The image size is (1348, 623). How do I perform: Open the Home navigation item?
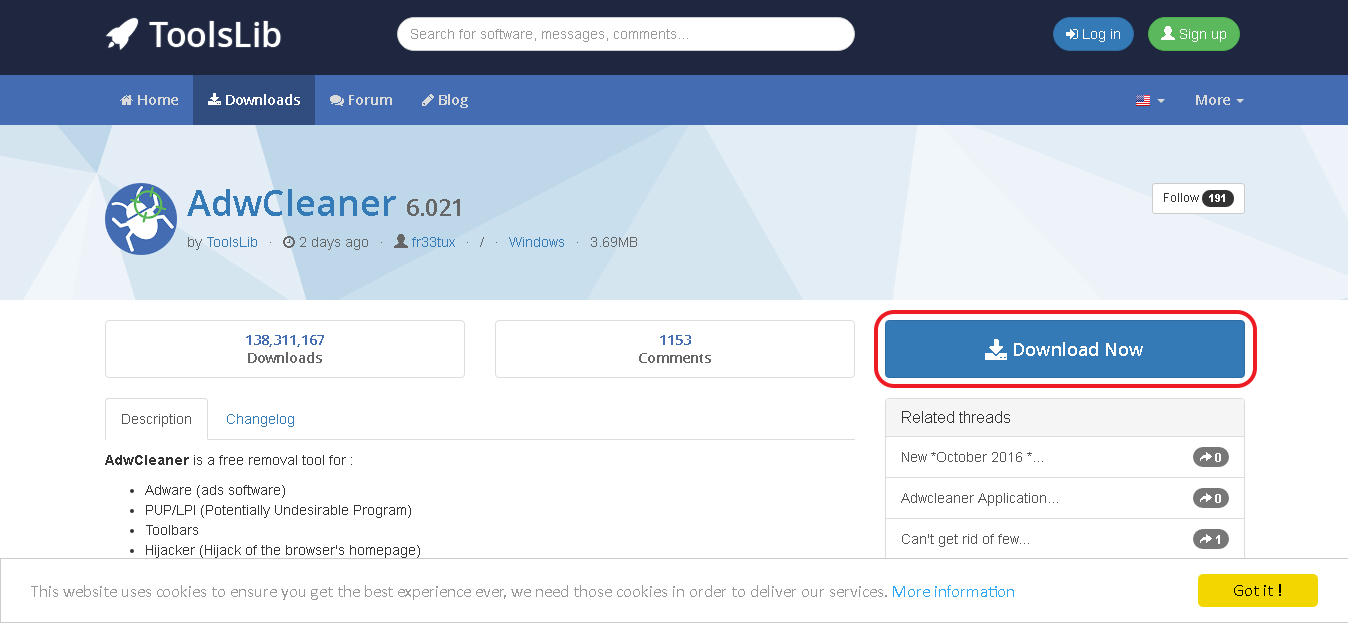click(x=149, y=100)
